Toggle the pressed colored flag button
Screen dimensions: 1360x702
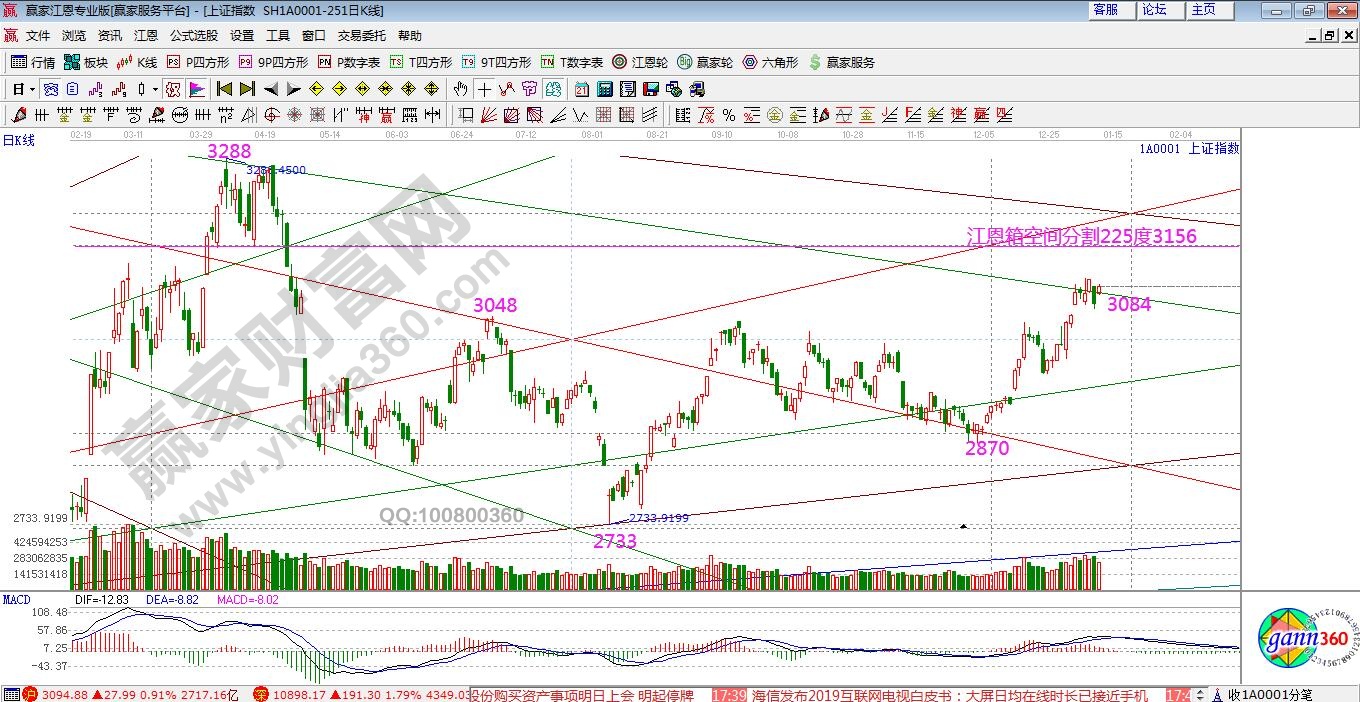[x=196, y=89]
